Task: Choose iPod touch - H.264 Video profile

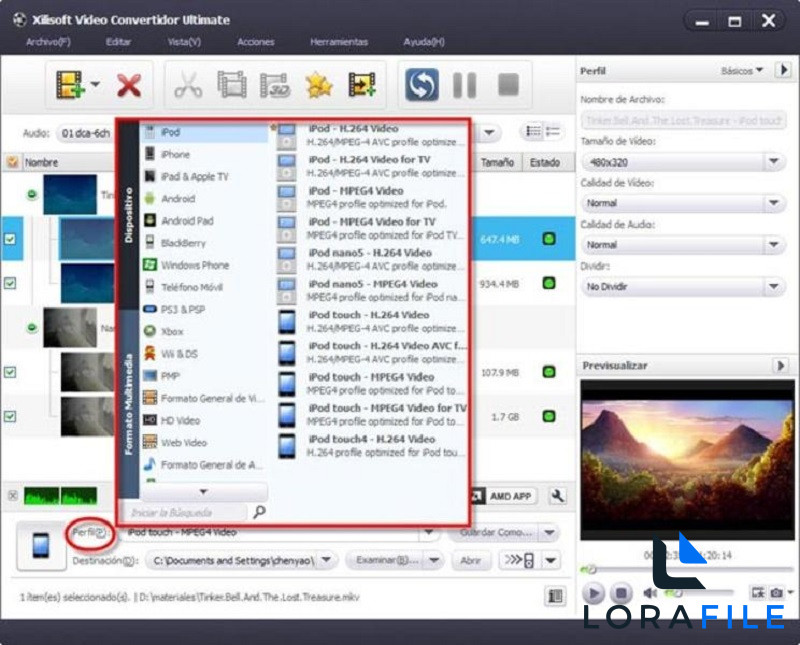Action: pyautogui.click(x=371, y=321)
